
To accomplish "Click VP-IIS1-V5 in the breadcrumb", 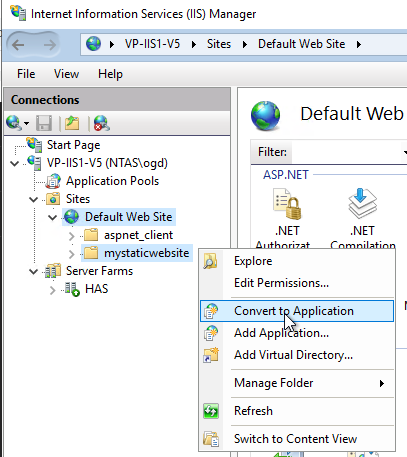I will tap(152, 44).
